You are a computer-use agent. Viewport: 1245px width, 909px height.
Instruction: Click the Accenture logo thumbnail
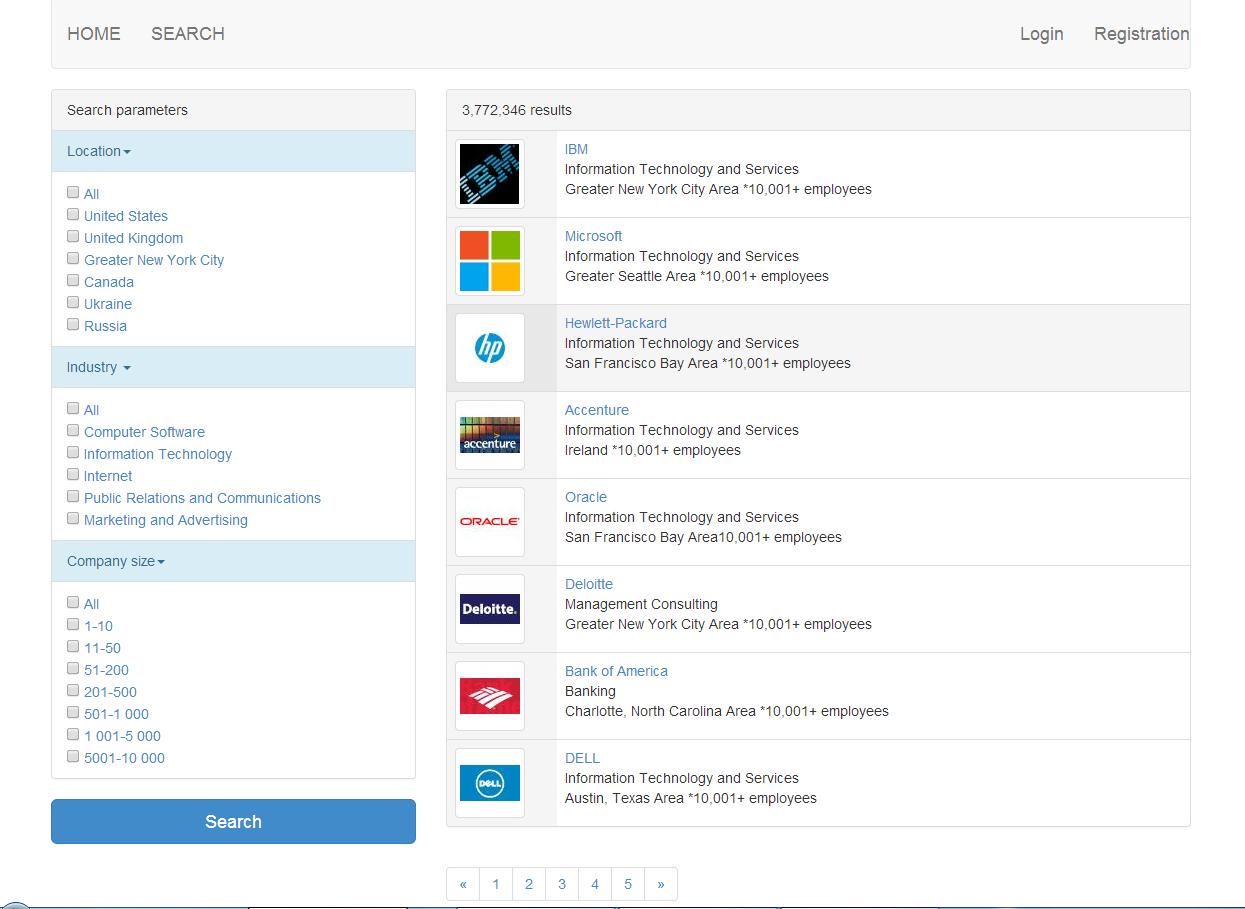(x=489, y=435)
